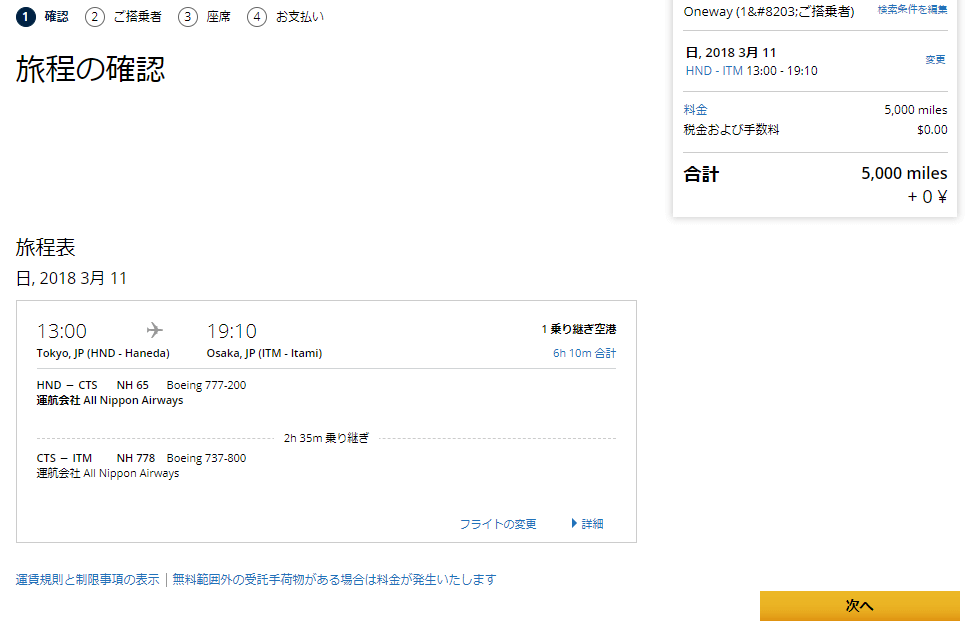The height and width of the screenshot is (629, 973).
Task: Click the airplane icon between flight times
Action: (x=154, y=331)
